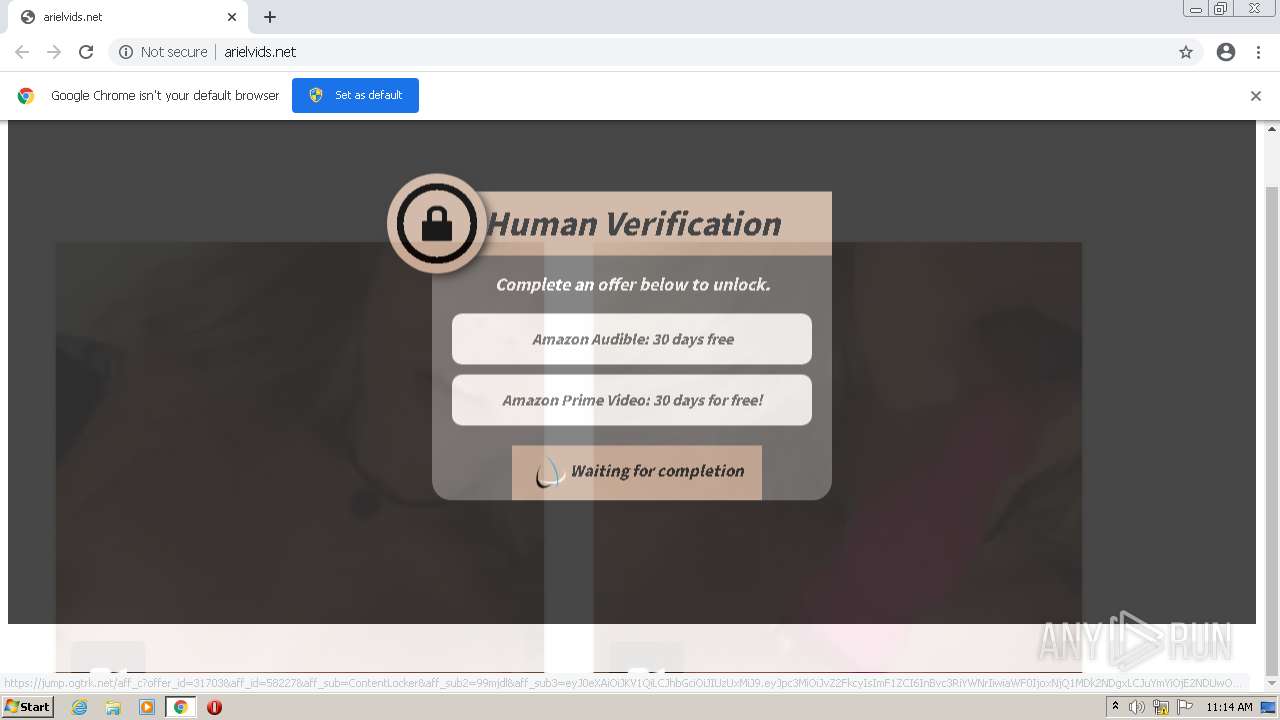Viewport: 1280px width, 720px height.
Task: Open a new browser tab
Action: click(x=270, y=17)
